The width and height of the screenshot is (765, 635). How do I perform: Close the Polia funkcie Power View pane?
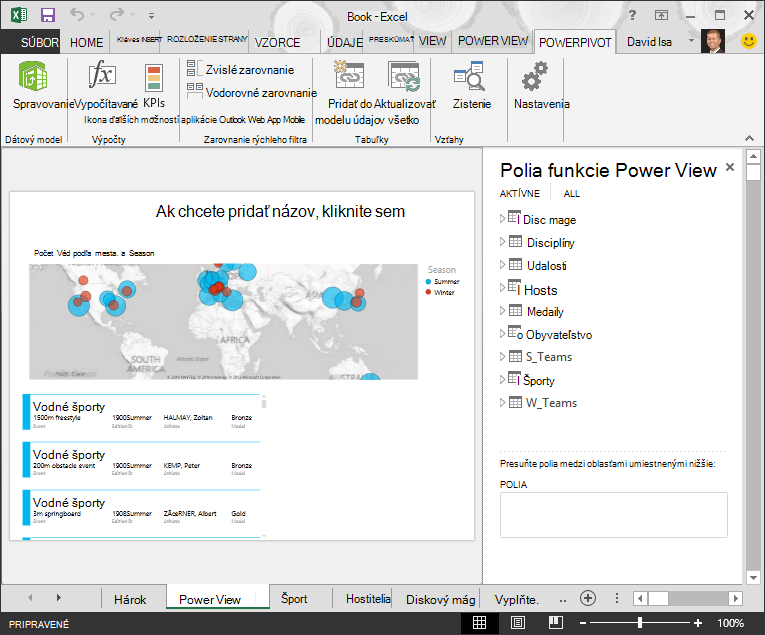pyautogui.click(x=730, y=167)
